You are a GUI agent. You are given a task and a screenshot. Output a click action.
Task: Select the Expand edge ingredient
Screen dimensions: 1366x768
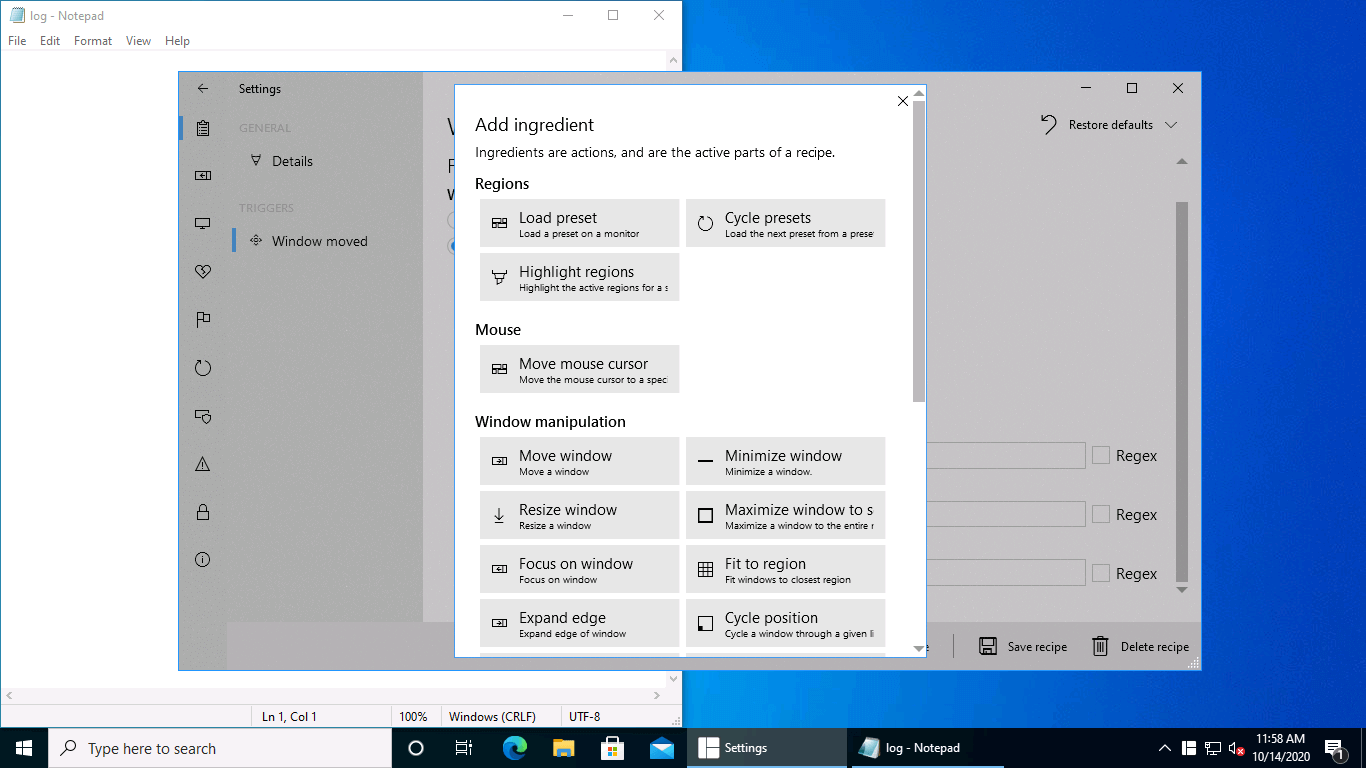579,623
